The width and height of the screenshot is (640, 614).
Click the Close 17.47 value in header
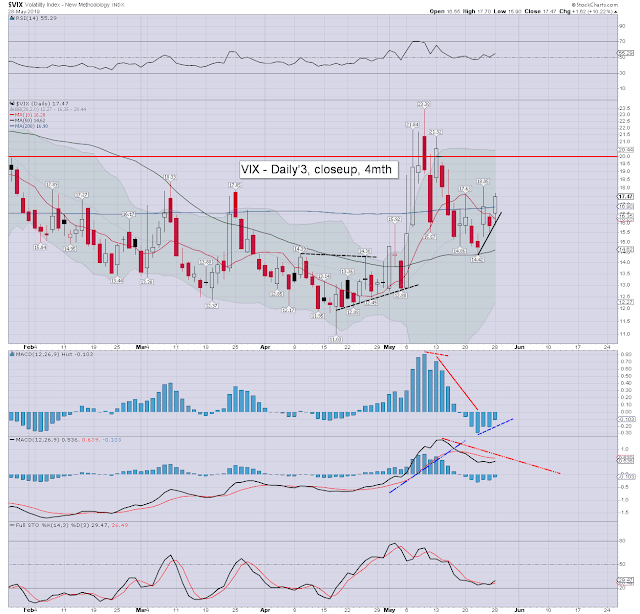540,11
